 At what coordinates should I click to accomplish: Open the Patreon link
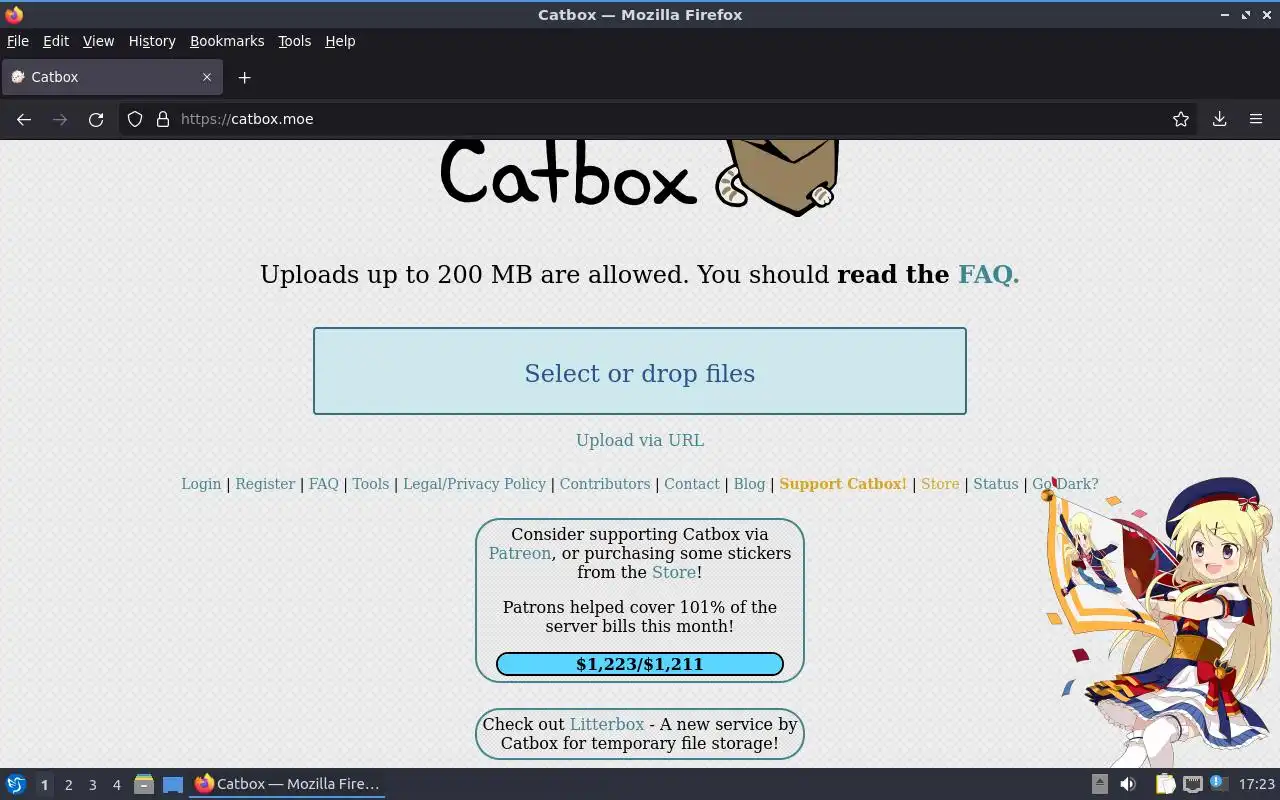click(x=520, y=553)
